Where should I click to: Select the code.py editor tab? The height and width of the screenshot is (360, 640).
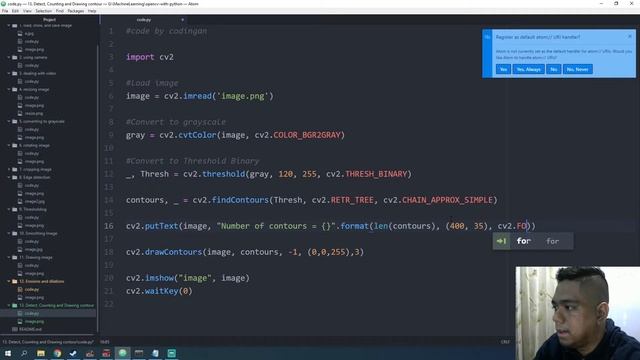coord(144,20)
